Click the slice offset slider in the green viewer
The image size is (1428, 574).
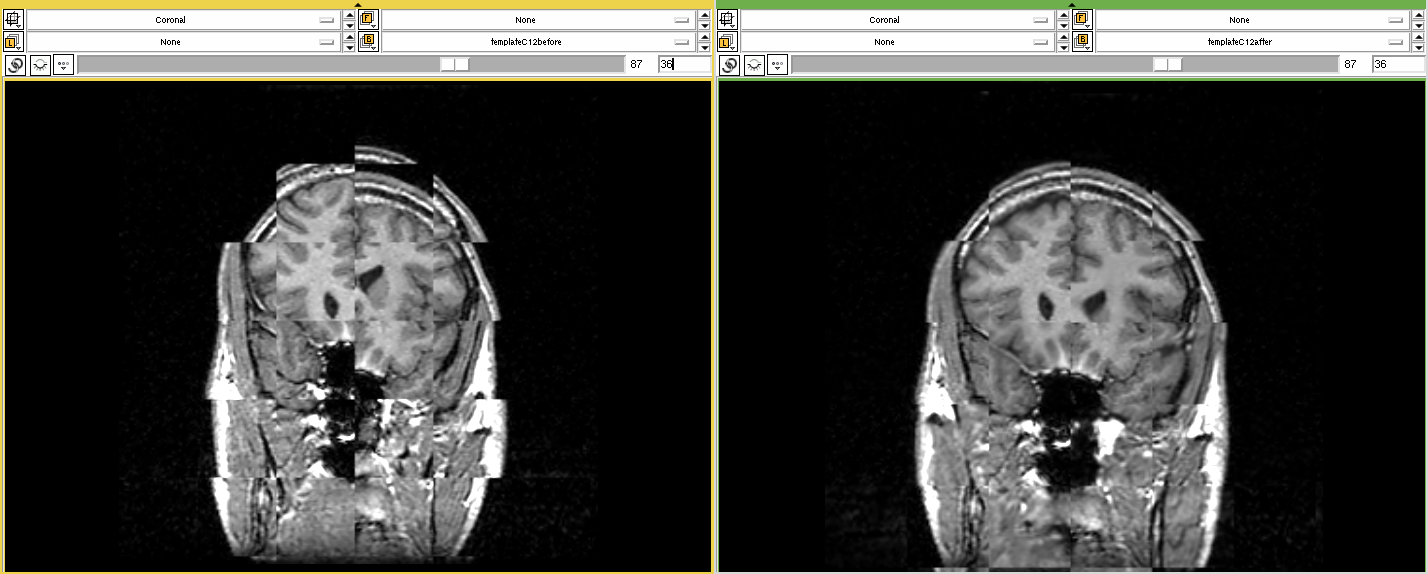click(x=1064, y=65)
